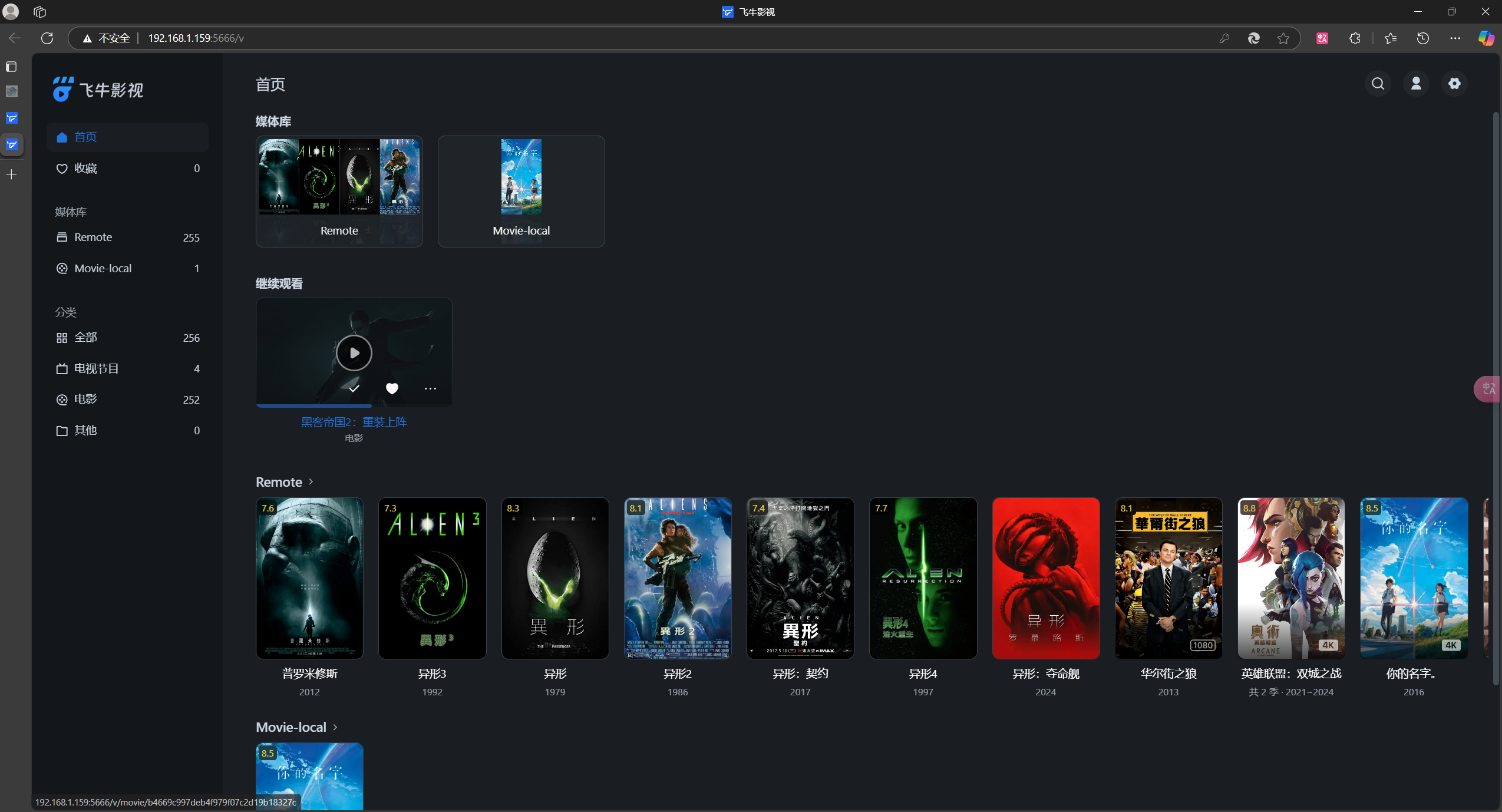Open 英雄联盟：双城之战 poster
1502x812 pixels.
tap(1291, 578)
